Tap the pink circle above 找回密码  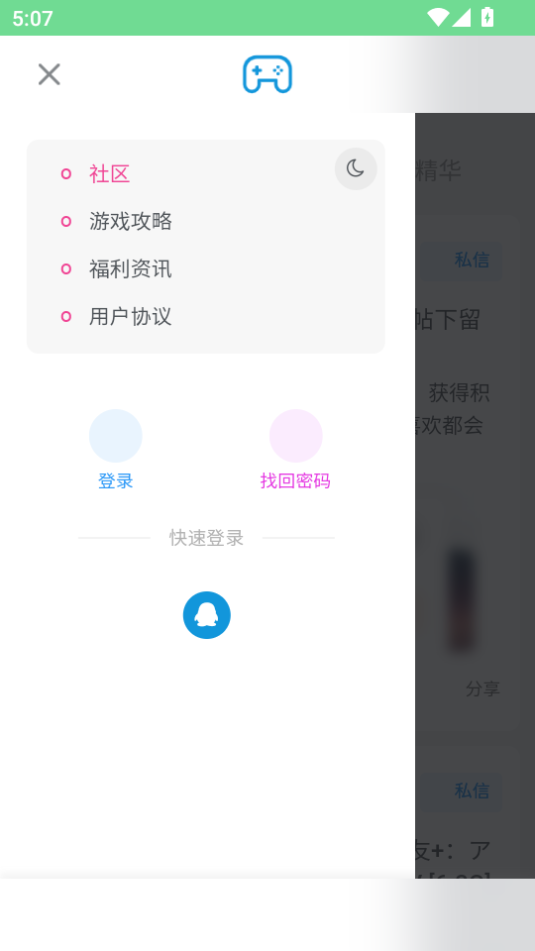[296, 436]
